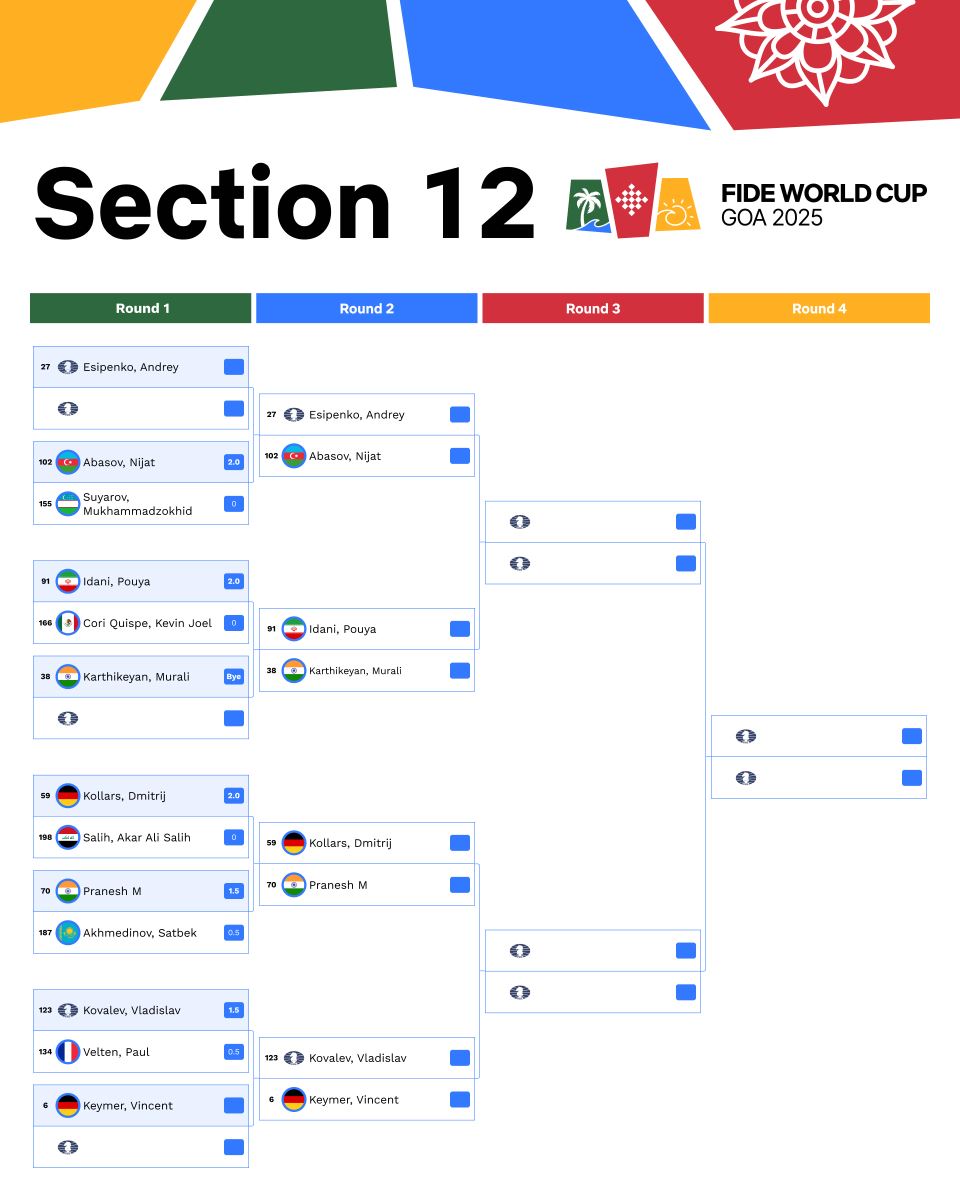Click FIDE icon next to Kovalev in Round 2
The height and width of the screenshot is (1200, 960).
tap(294, 1058)
